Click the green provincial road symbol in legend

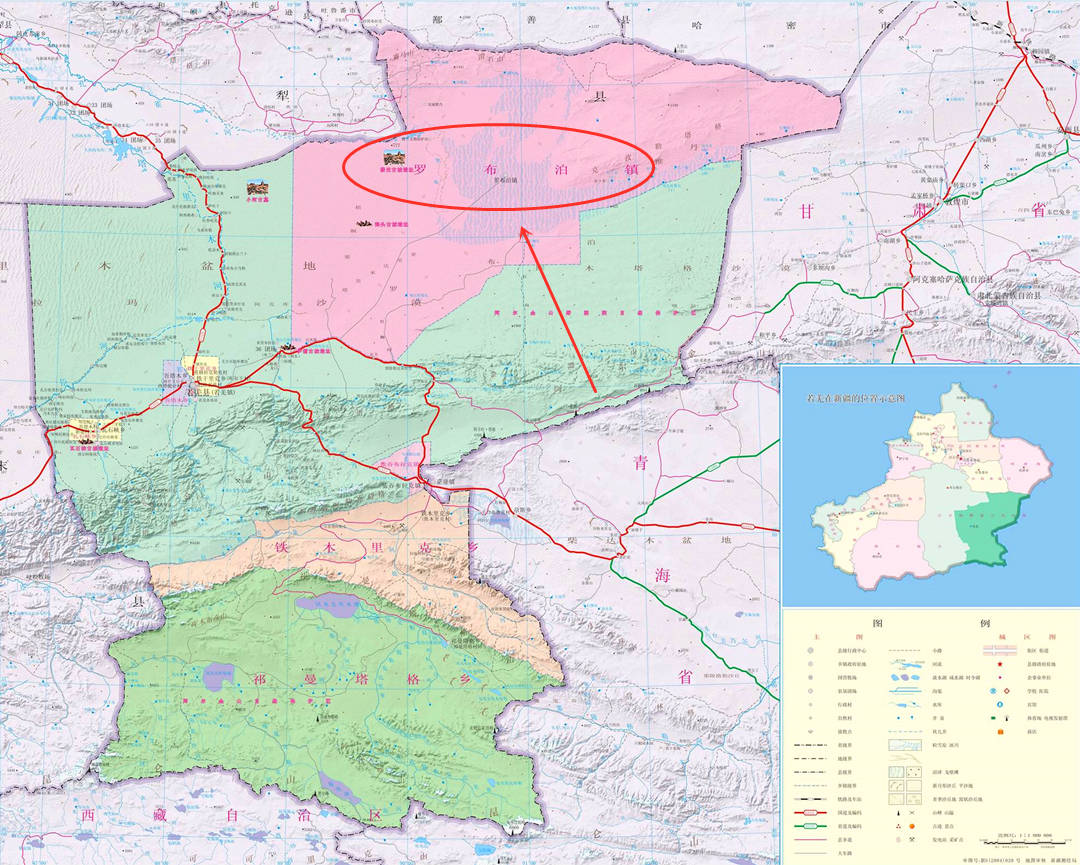pyautogui.click(x=810, y=826)
